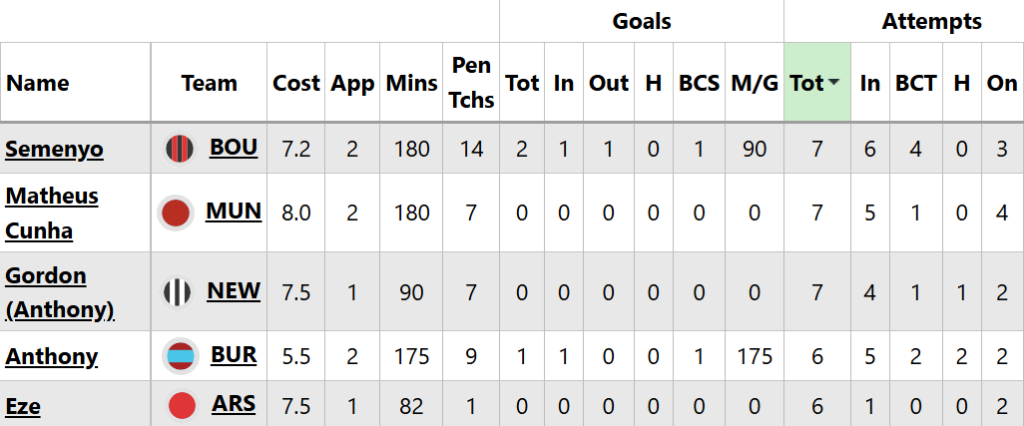The height and width of the screenshot is (426, 1024).
Task: Open the BUR team link
Action: pyautogui.click(x=234, y=354)
